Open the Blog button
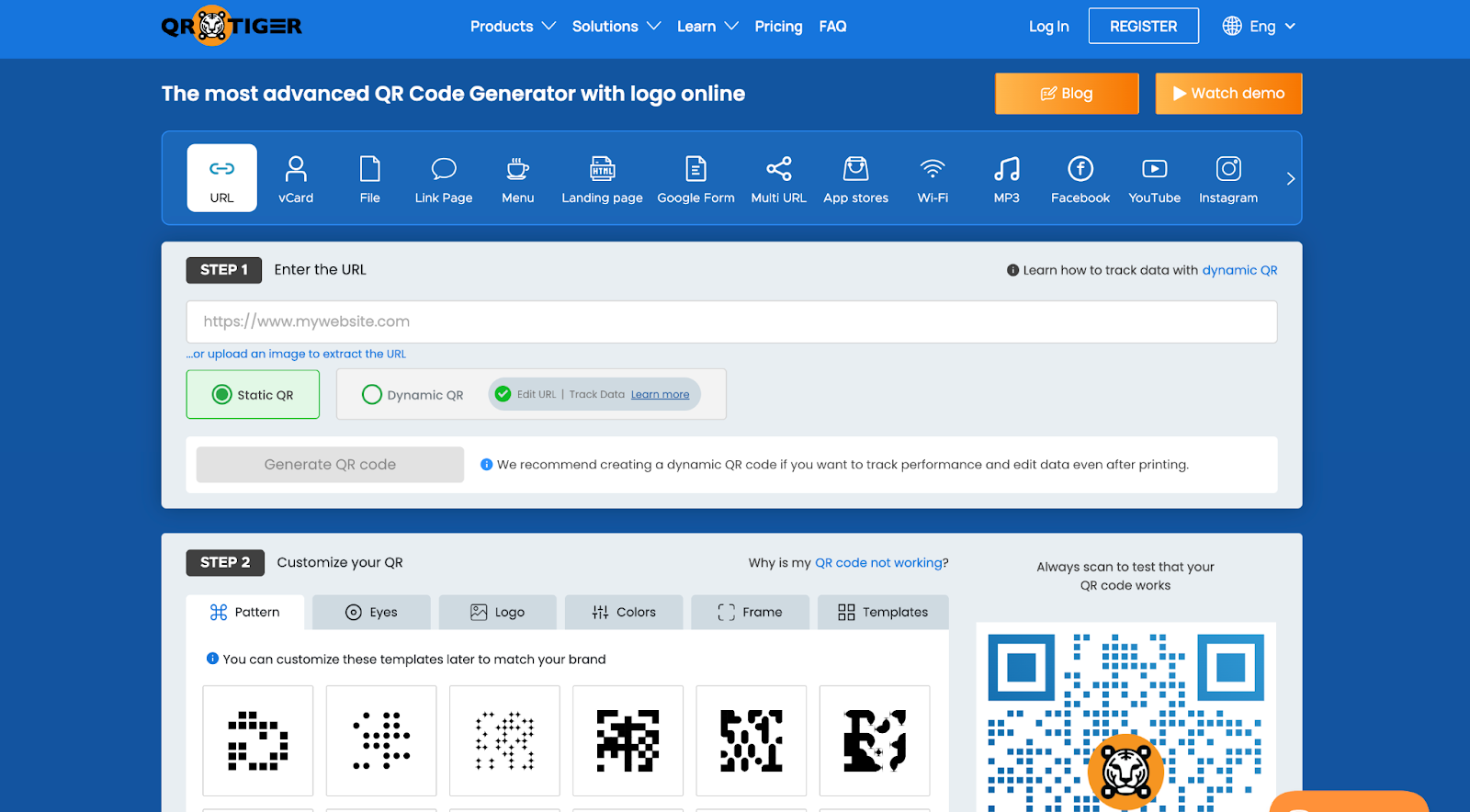 (1067, 94)
